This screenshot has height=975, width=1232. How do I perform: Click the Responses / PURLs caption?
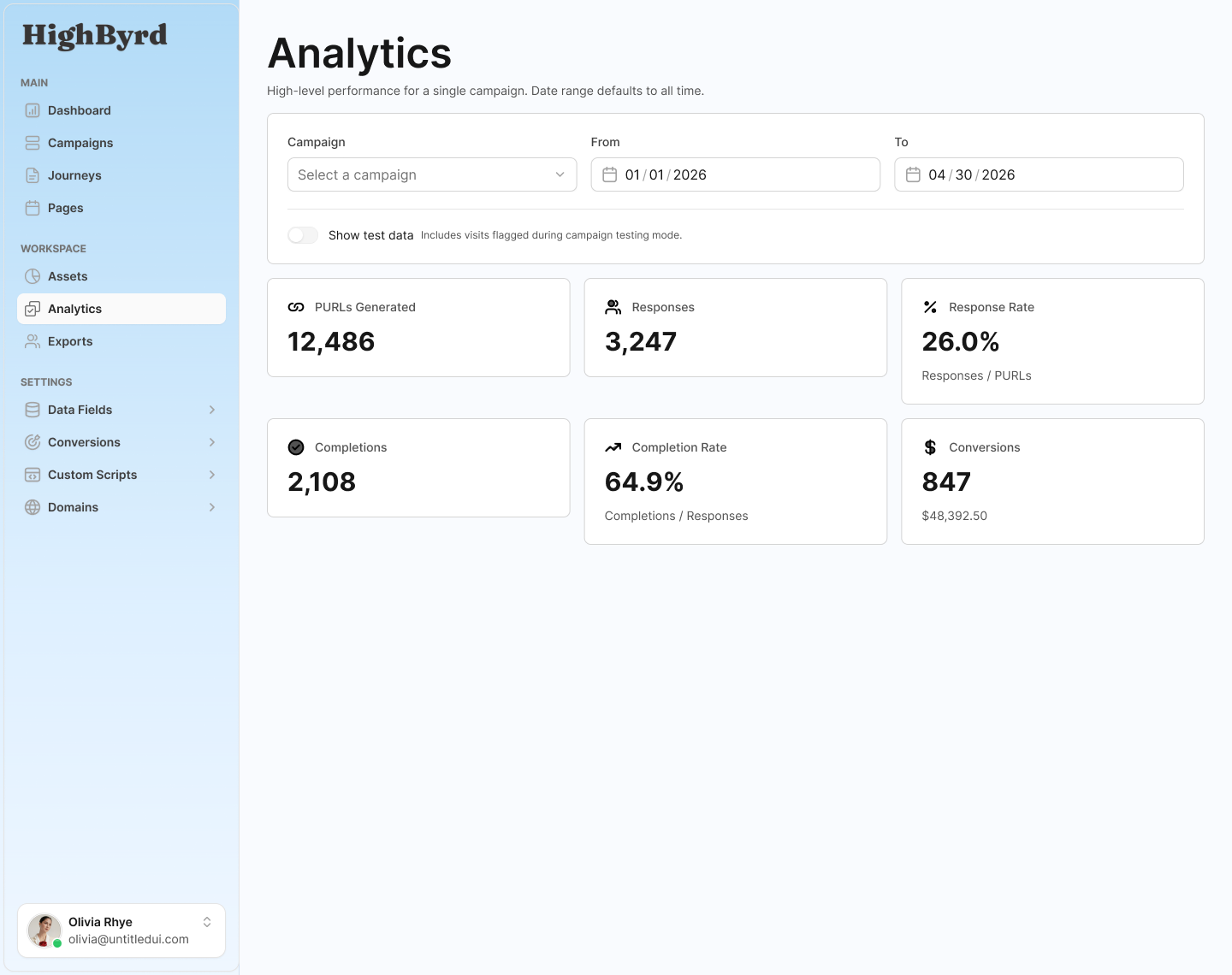976,375
